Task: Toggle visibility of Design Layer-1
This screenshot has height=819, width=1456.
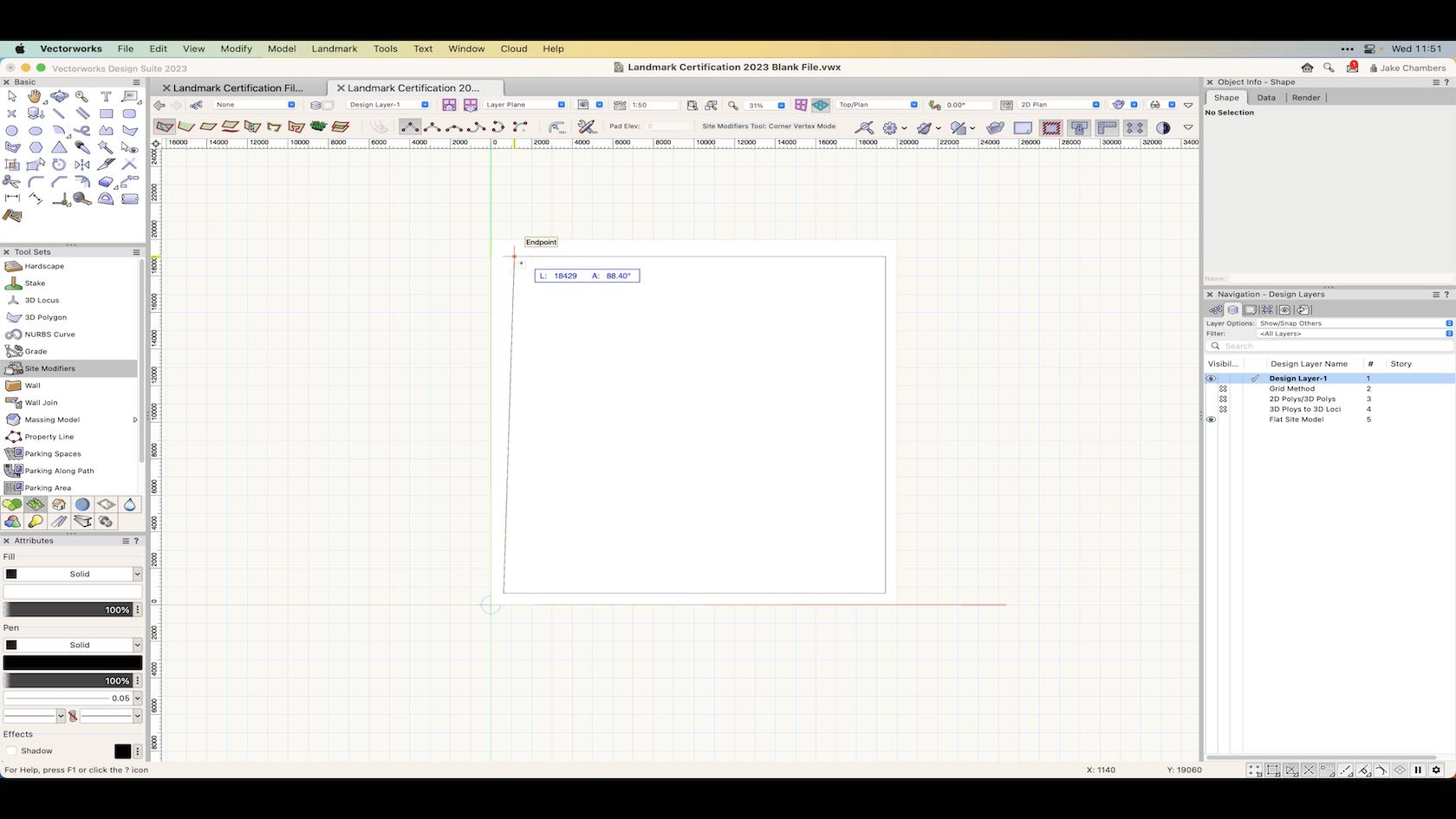Action: (x=1212, y=379)
